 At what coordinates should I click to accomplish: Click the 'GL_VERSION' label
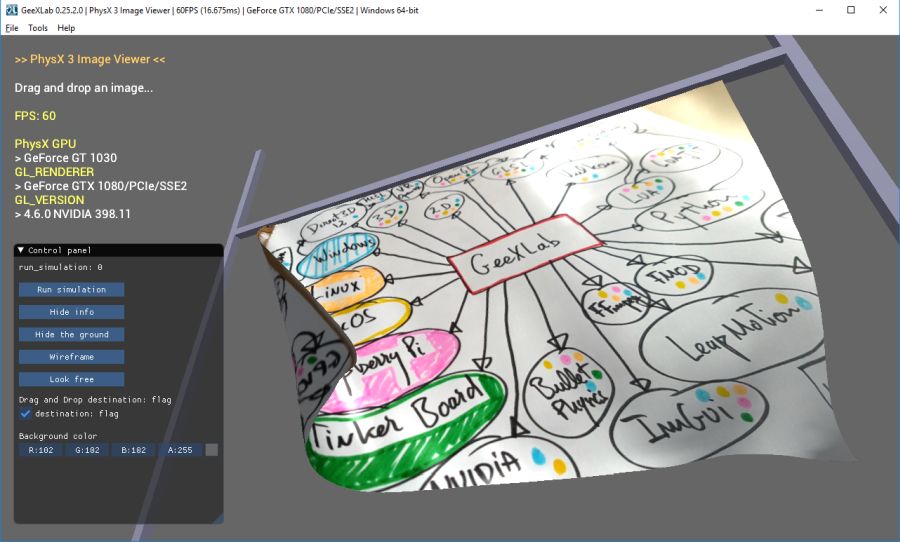pos(49,200)
